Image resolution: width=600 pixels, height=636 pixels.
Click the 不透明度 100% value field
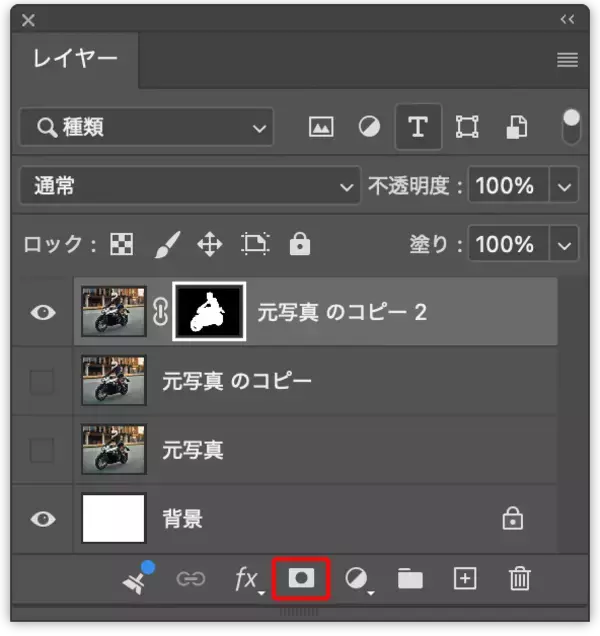(x=508, y=186)
